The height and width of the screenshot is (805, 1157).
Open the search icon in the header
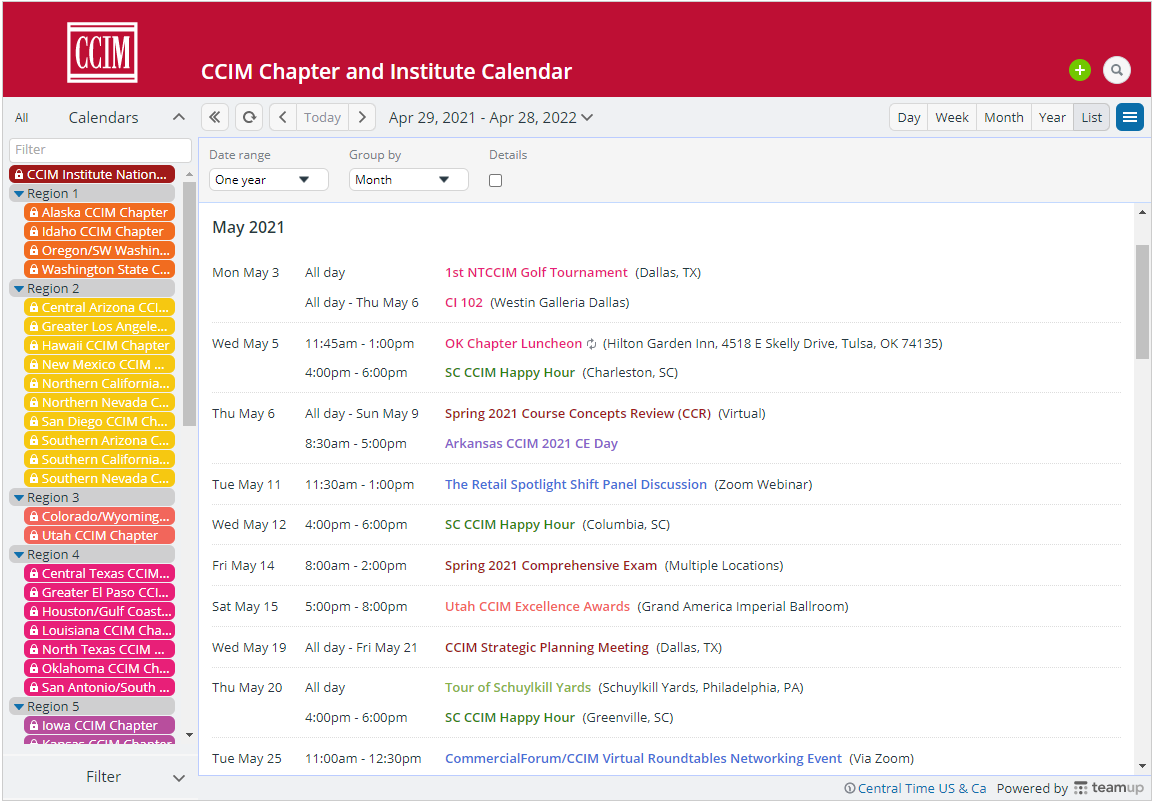1117,70
